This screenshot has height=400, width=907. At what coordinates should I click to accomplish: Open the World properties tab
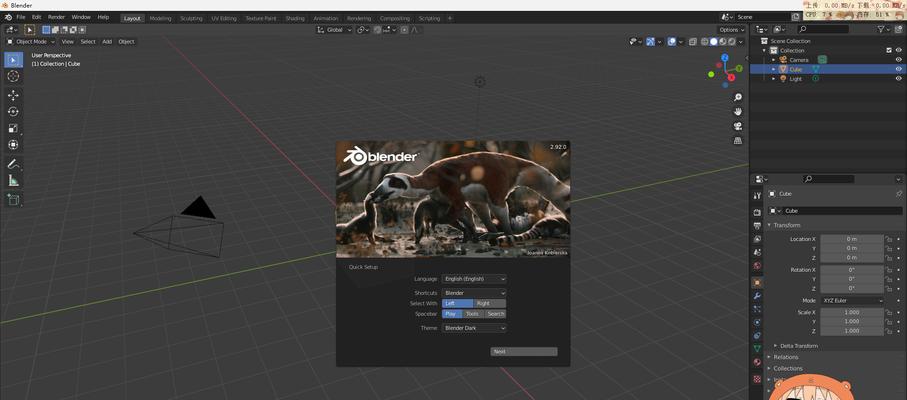coord(757,266)
